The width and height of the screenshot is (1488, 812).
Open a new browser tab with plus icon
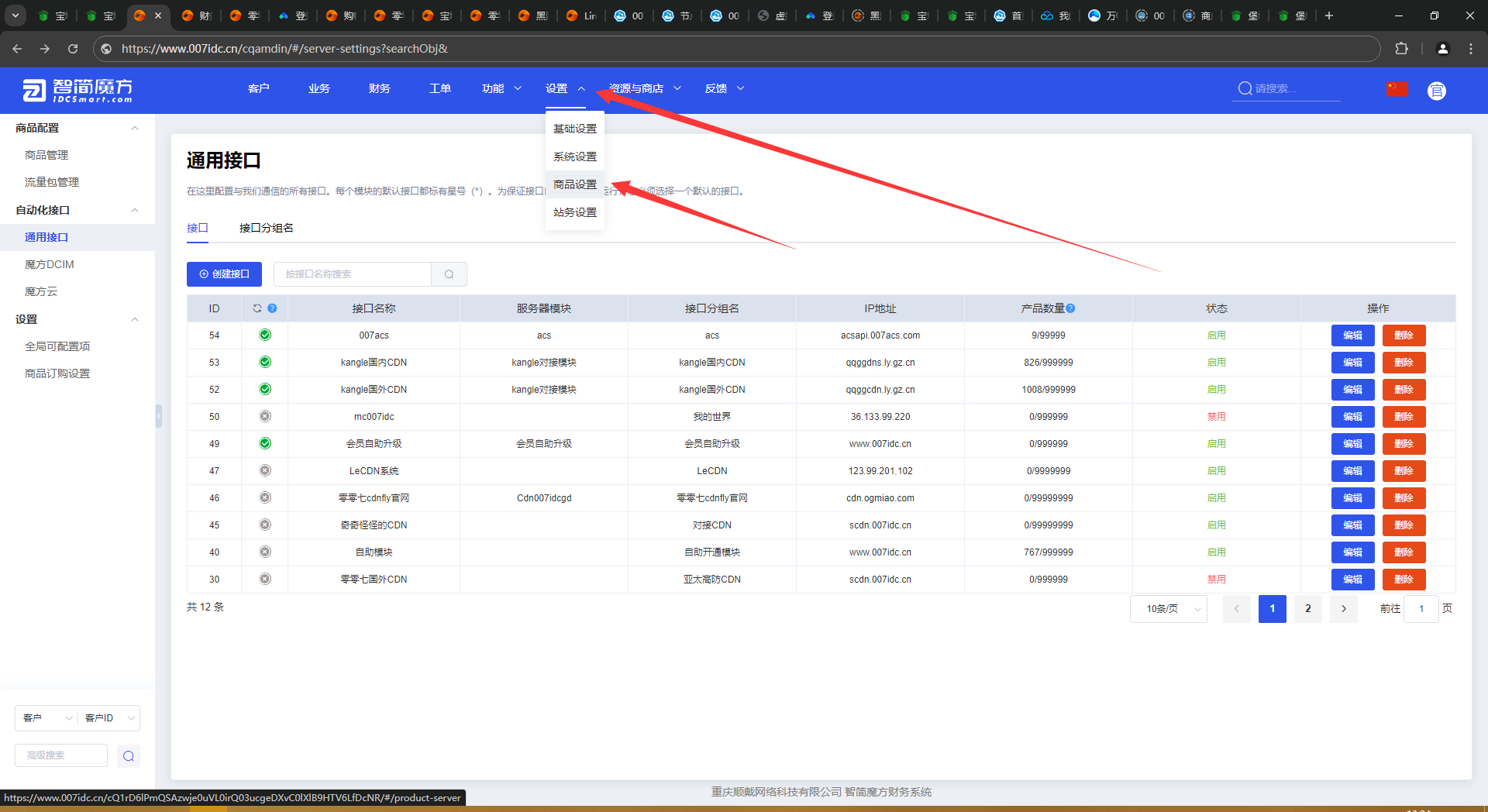(x=1329, y=15)
